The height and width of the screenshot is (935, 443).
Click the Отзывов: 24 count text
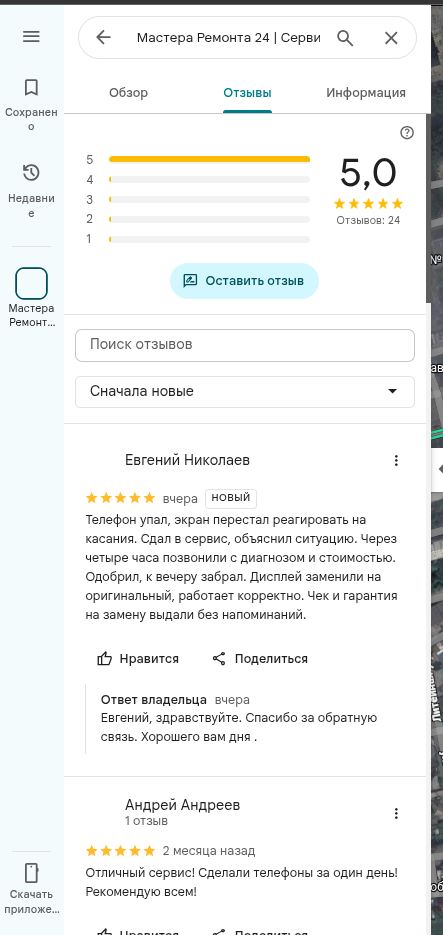click(x=368, y=220)
